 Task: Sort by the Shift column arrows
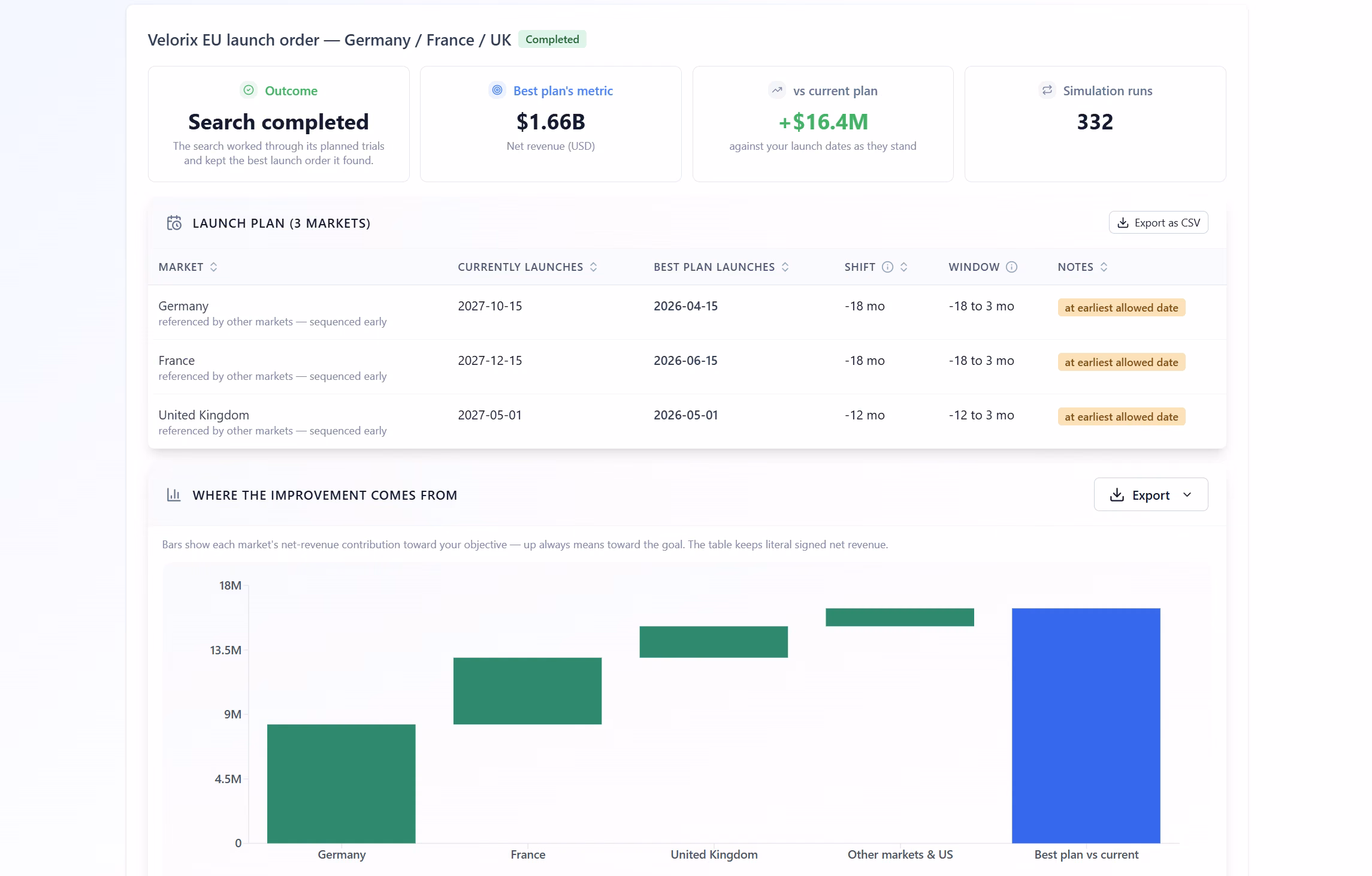[903, 267]
